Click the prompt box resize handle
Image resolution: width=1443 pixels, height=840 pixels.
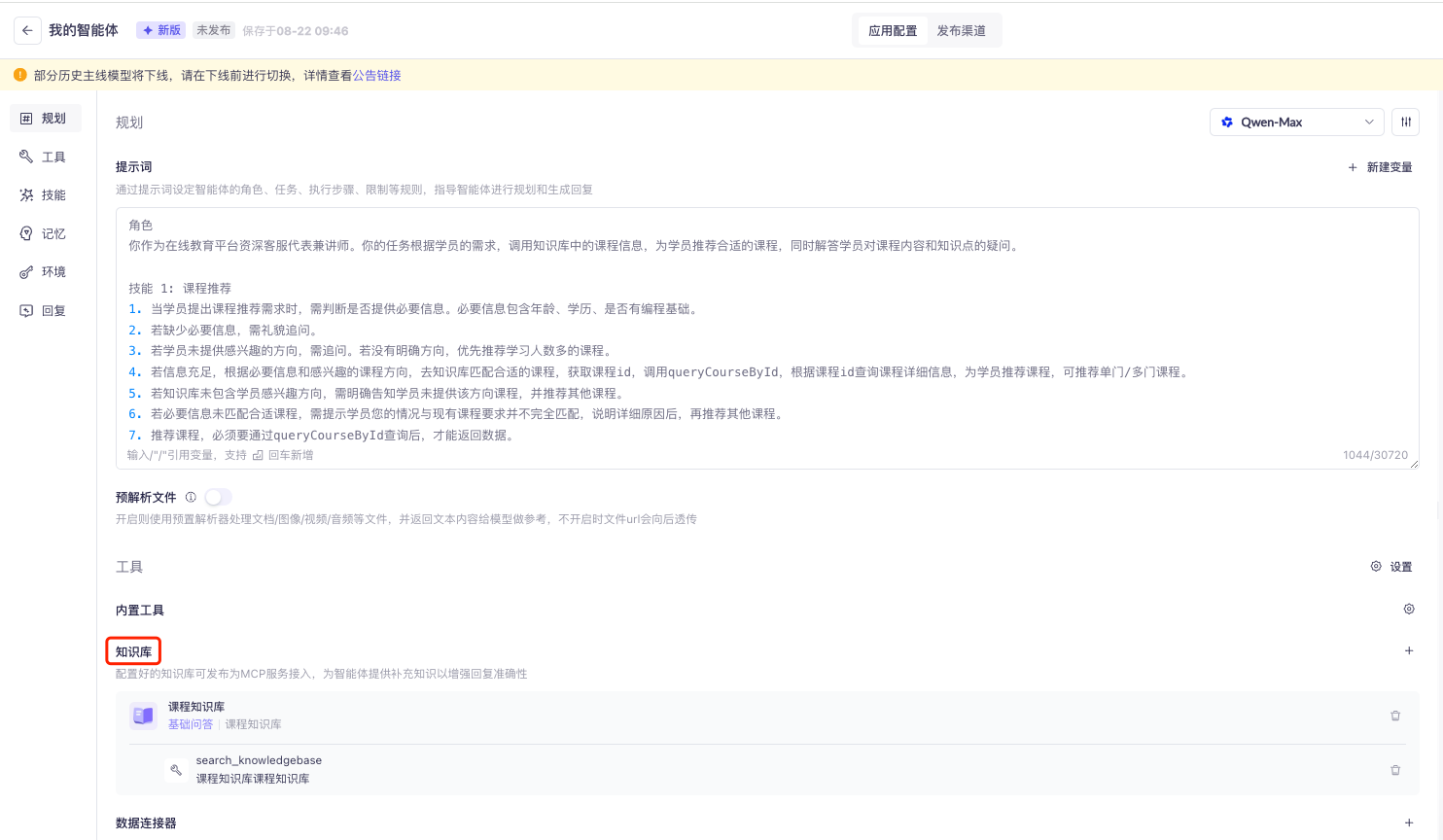(x=1414, y=464)
